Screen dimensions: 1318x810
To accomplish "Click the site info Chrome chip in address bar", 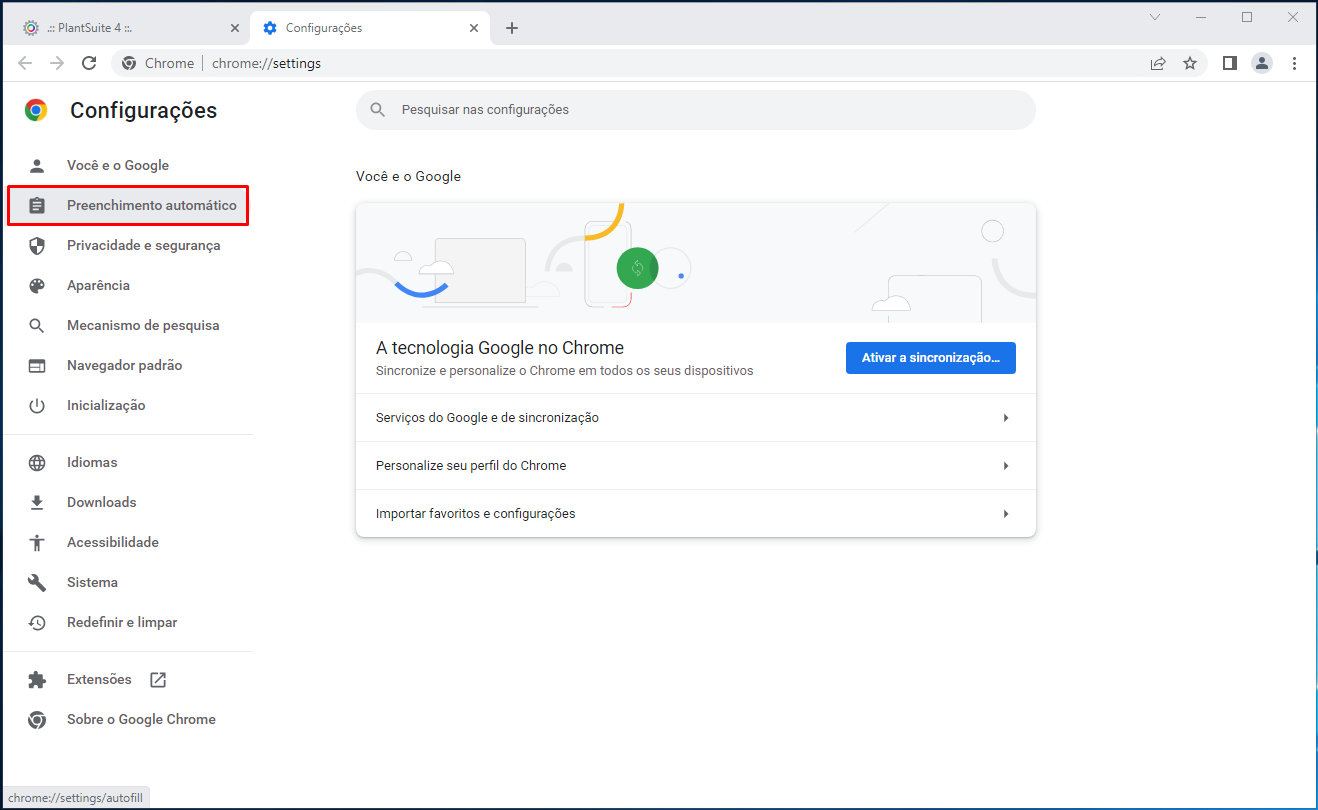I will pos(158,63).
